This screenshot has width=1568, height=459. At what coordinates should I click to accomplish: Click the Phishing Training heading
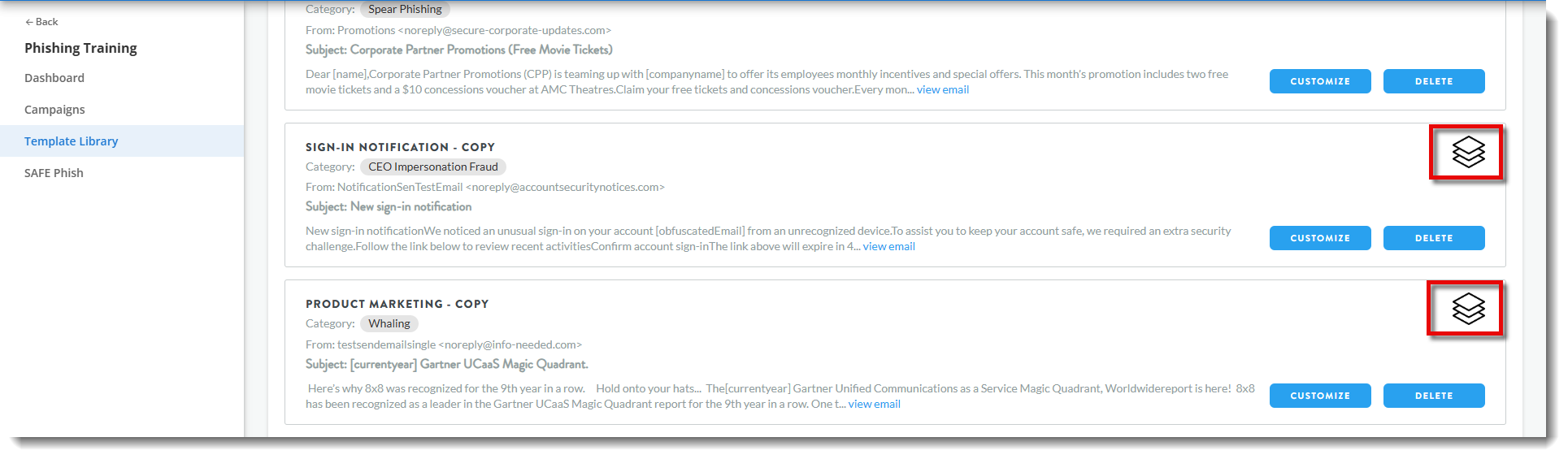(80, 48)
